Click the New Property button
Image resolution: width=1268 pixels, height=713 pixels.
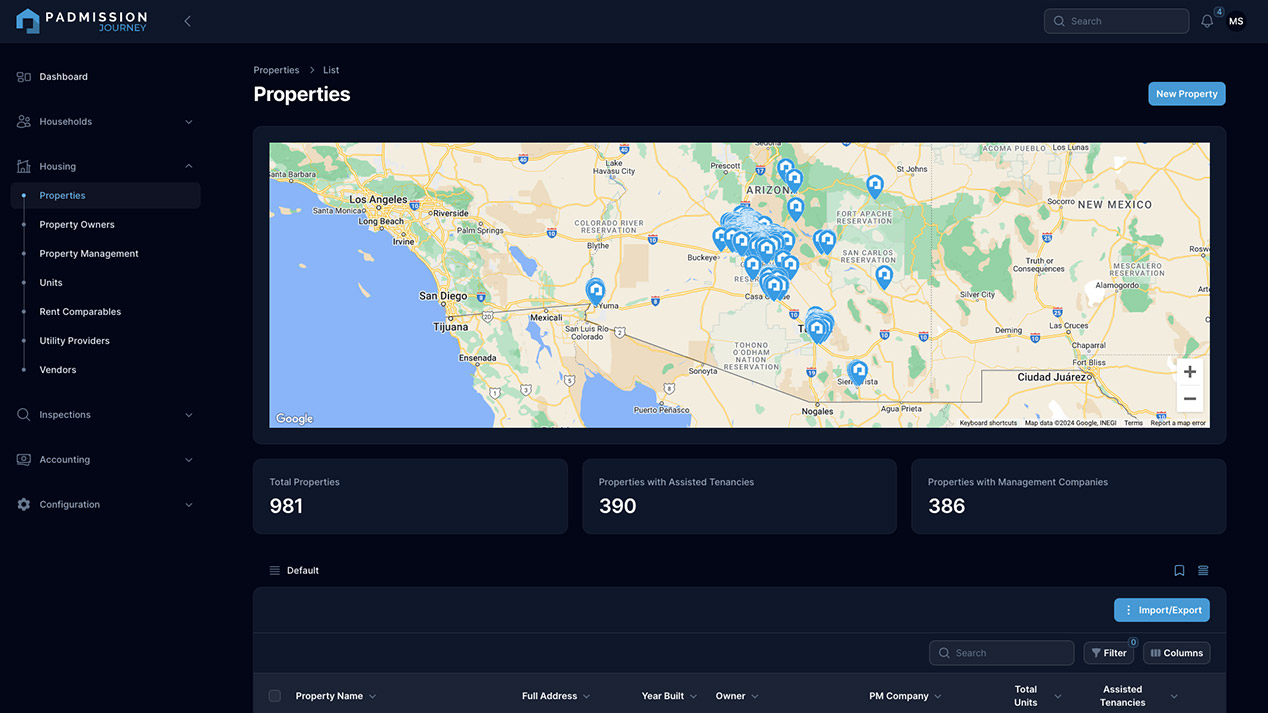[x=1187, y=94]
